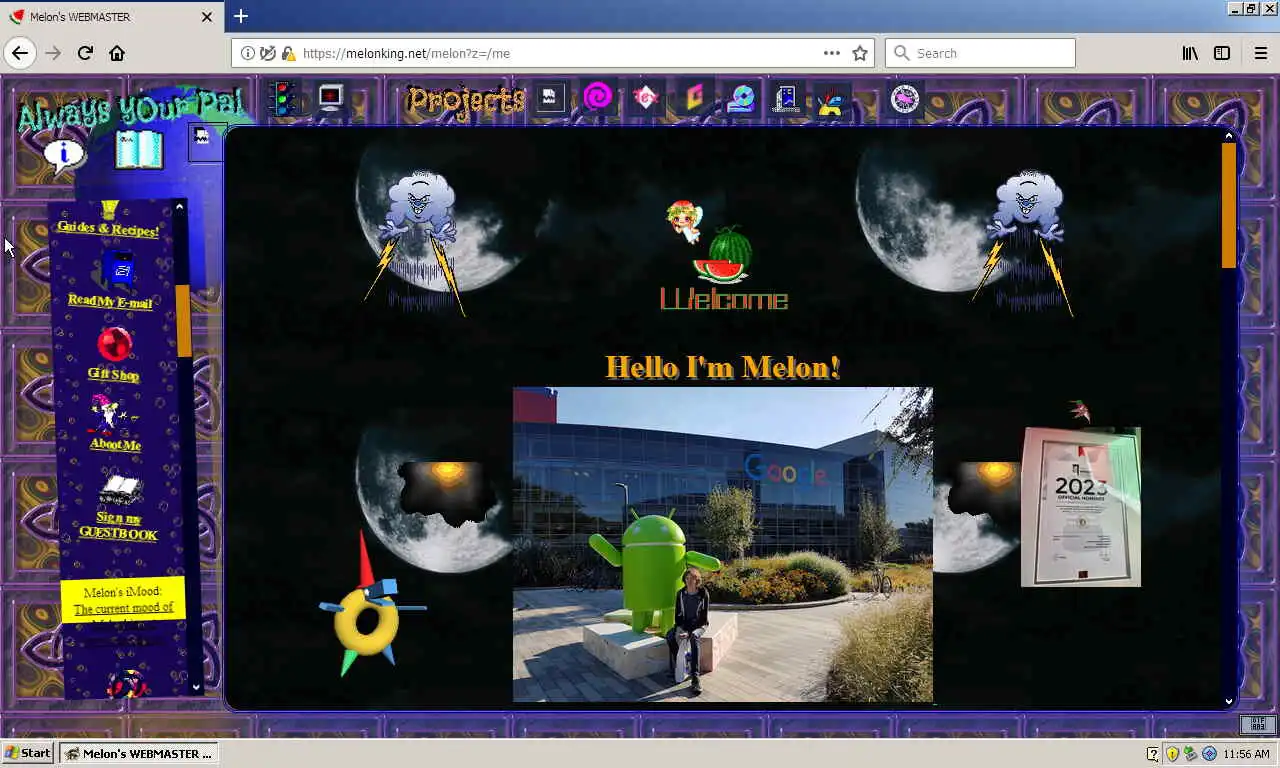Screen dimensions: 1280x768
Task: Select the Melon's WEBMASTER tab
Action: 112,17
